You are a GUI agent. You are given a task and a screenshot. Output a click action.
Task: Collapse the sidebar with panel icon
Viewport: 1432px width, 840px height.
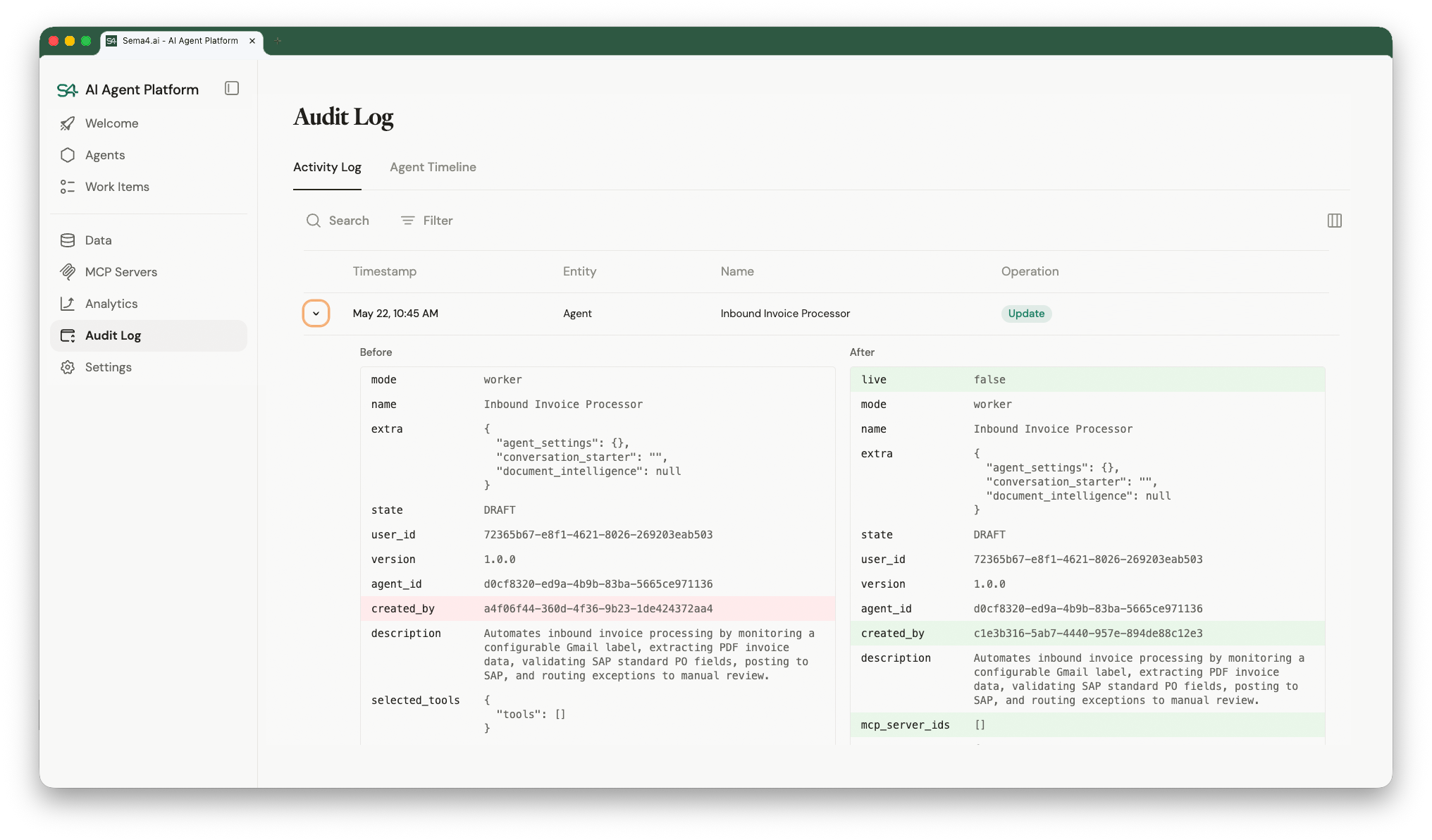[x=232, y=88]
